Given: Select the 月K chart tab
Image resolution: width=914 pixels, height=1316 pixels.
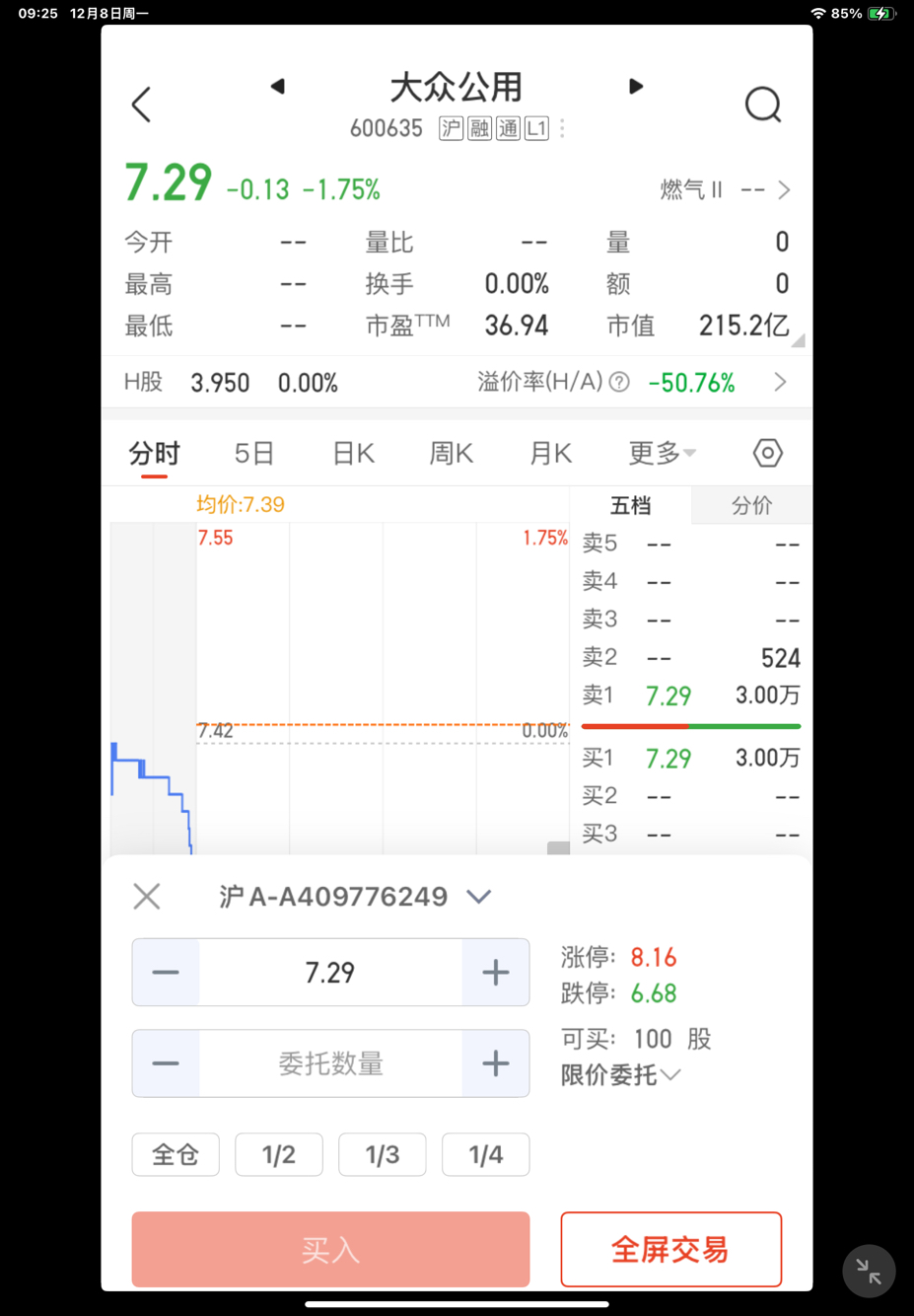Looking at the screenshot, I should pos(550,454).
